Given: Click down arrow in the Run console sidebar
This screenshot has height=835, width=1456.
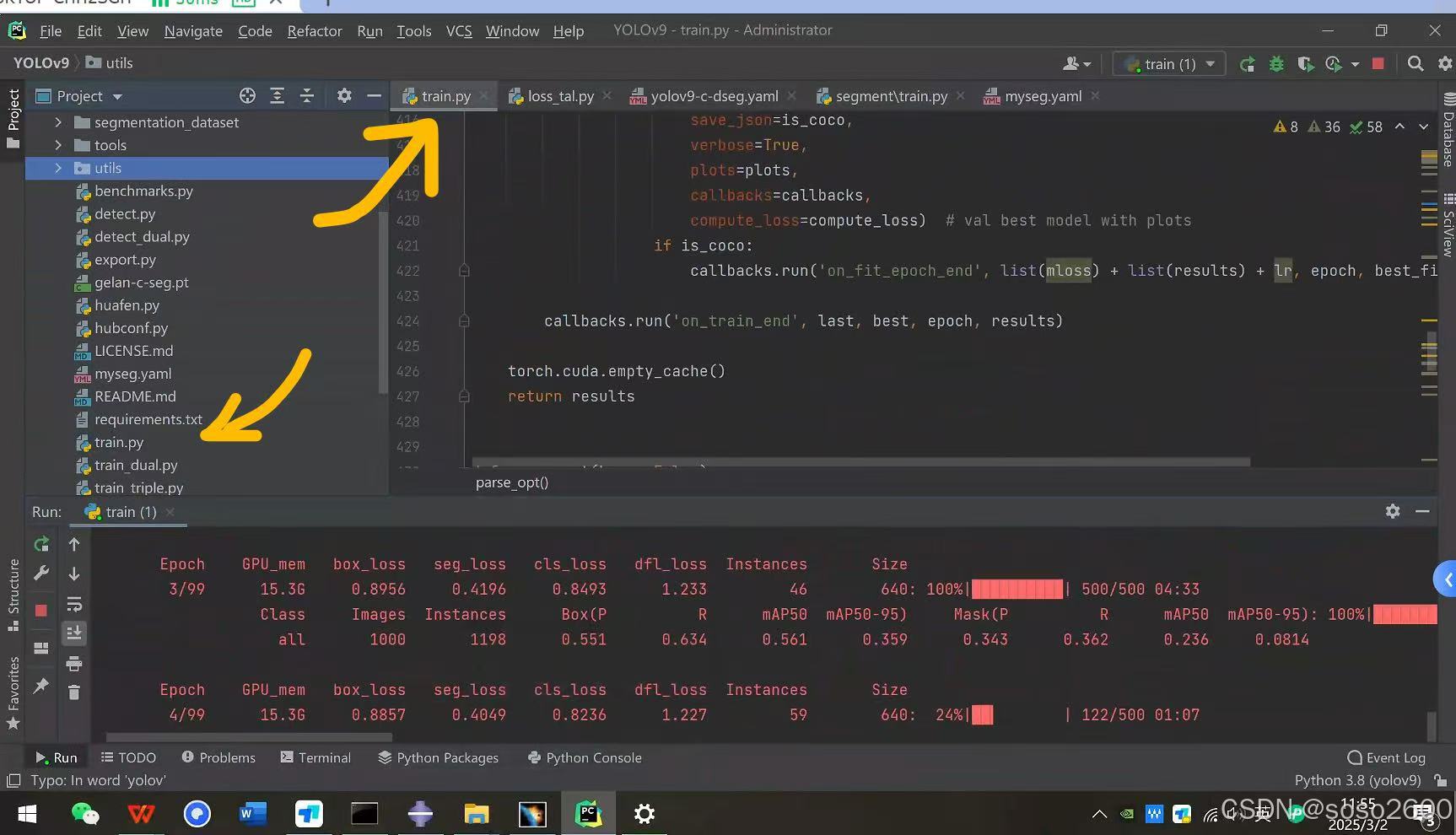Looking at the screenshot, I should click(74, 574).
